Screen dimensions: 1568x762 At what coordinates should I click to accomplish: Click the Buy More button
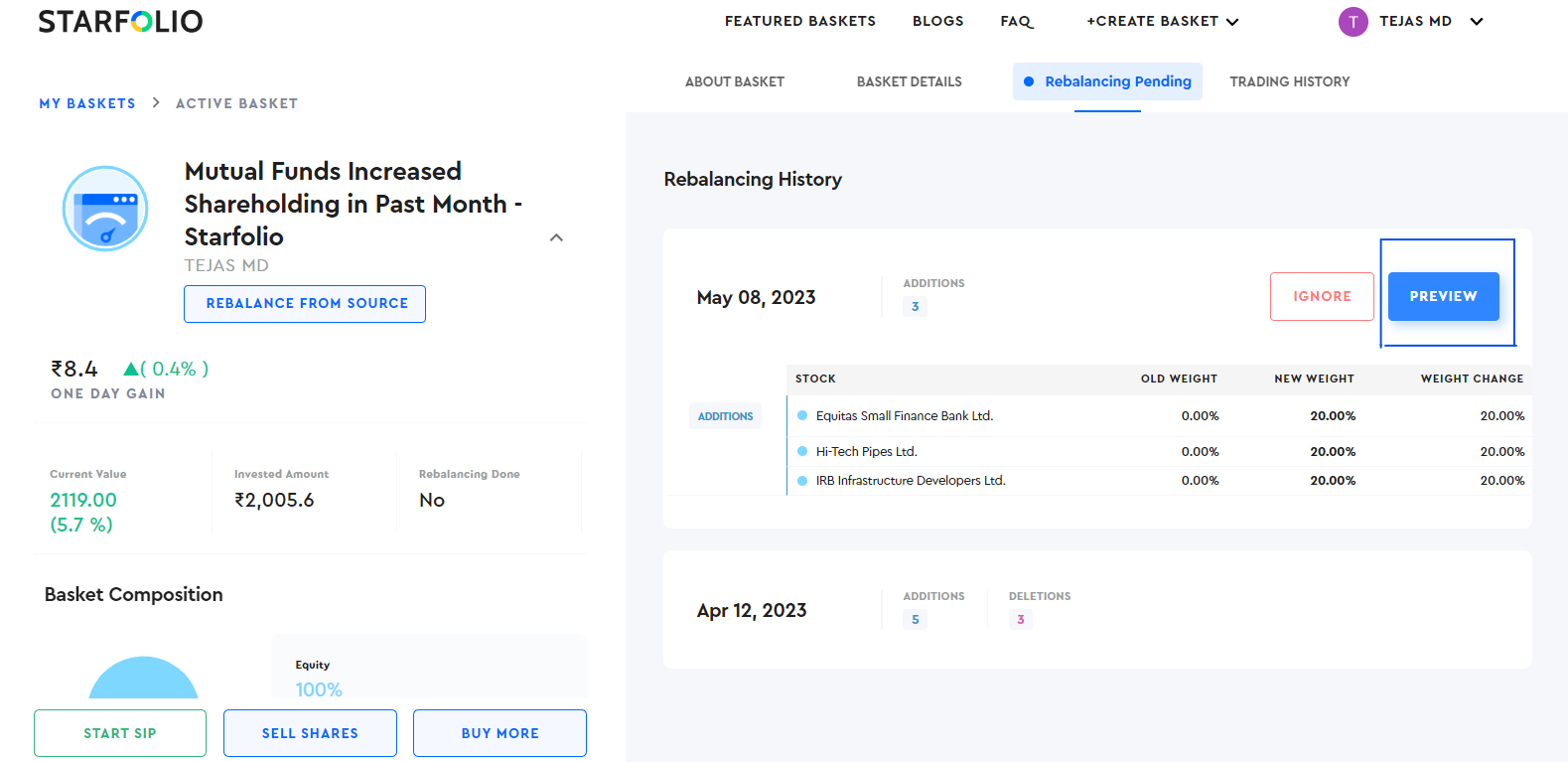coord(499,733)
